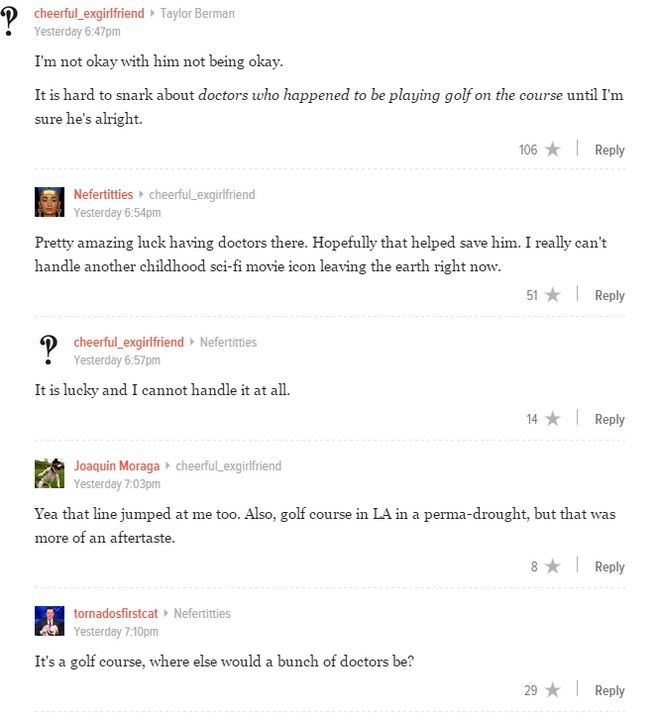Viewport: 660px width, 715px height.
Task: Open the Taylor Berman parent comment link
Action: 197,14
